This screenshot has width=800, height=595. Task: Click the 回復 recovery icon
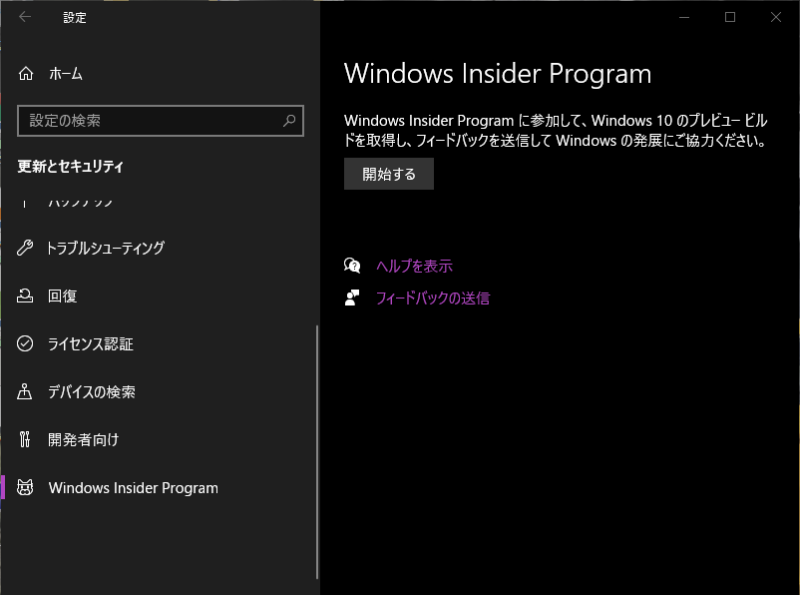(25, 296)
